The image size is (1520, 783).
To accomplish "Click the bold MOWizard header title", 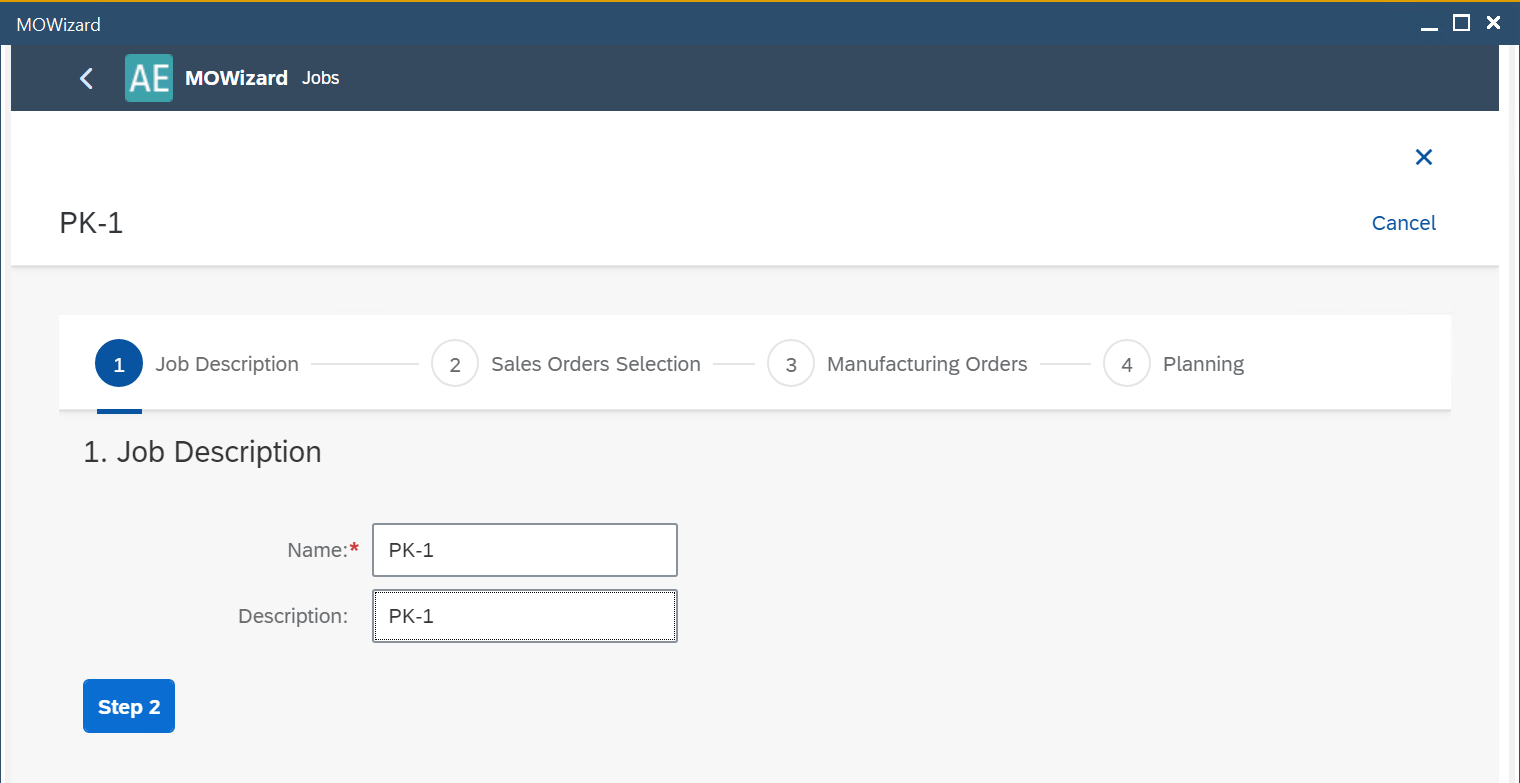I will [236, 78].
